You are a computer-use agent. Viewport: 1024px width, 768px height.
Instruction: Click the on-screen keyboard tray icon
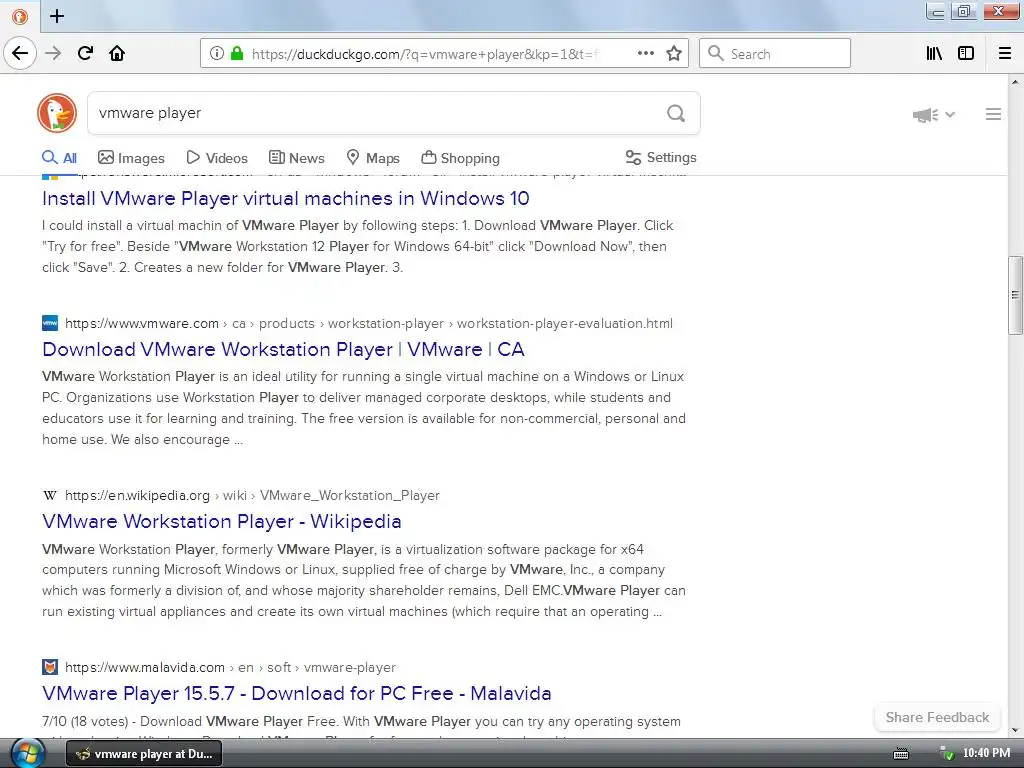901,754
